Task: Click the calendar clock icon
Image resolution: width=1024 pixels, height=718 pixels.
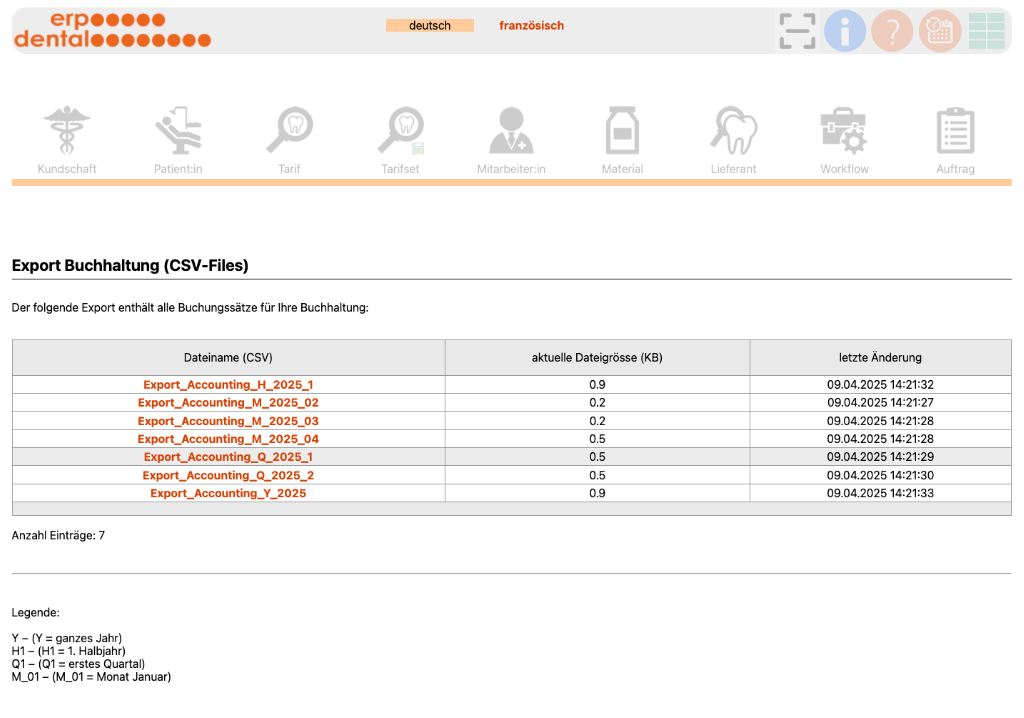Action: coord(940,31)
